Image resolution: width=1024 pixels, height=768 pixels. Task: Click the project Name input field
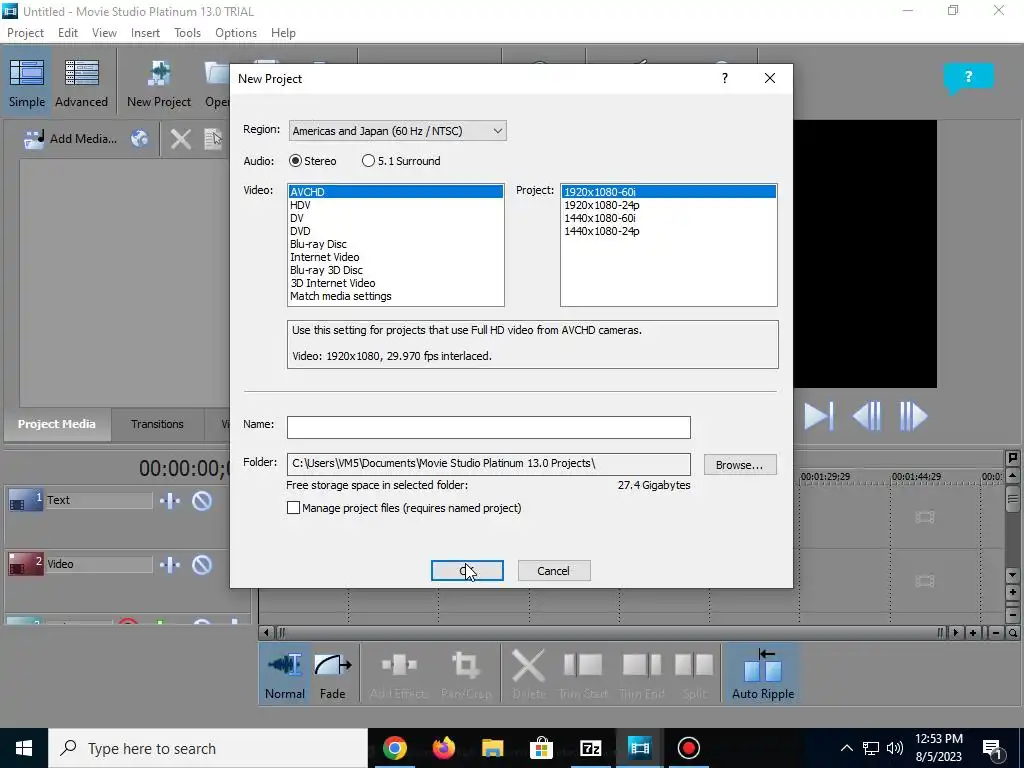click(488, 427)
